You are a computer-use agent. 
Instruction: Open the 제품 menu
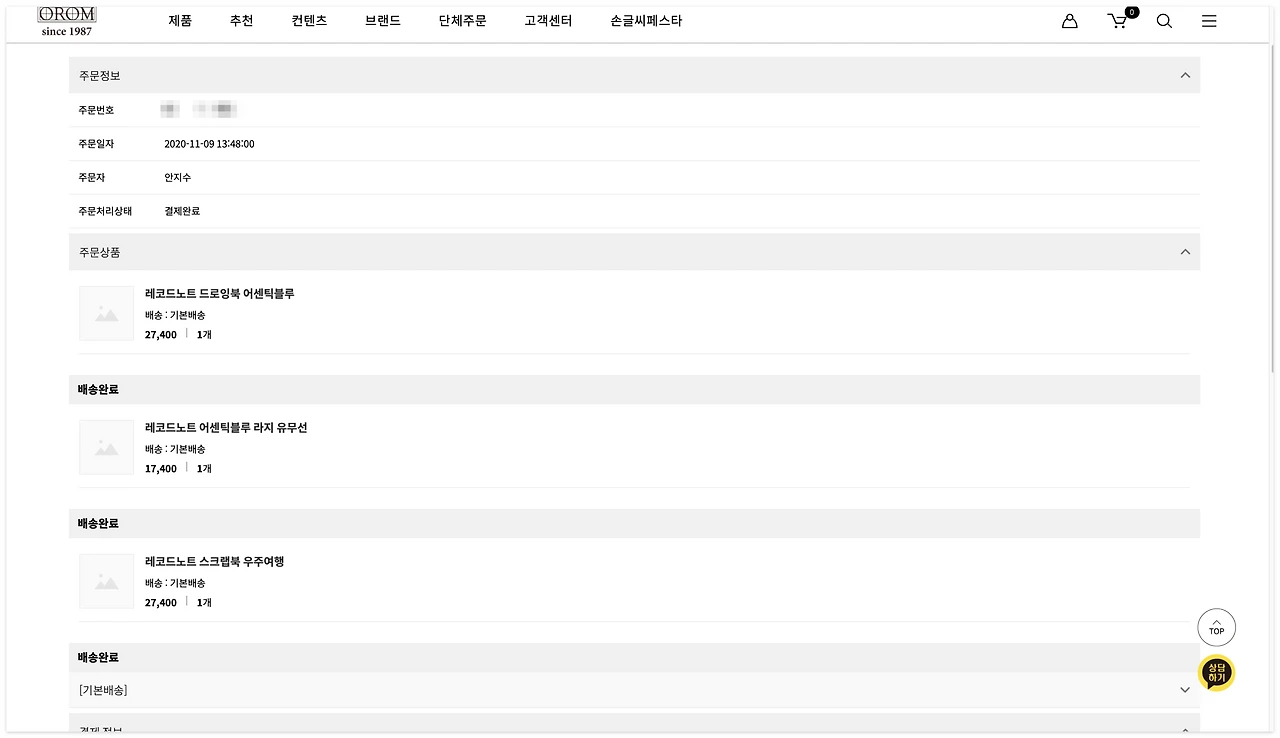pos(180,21)
